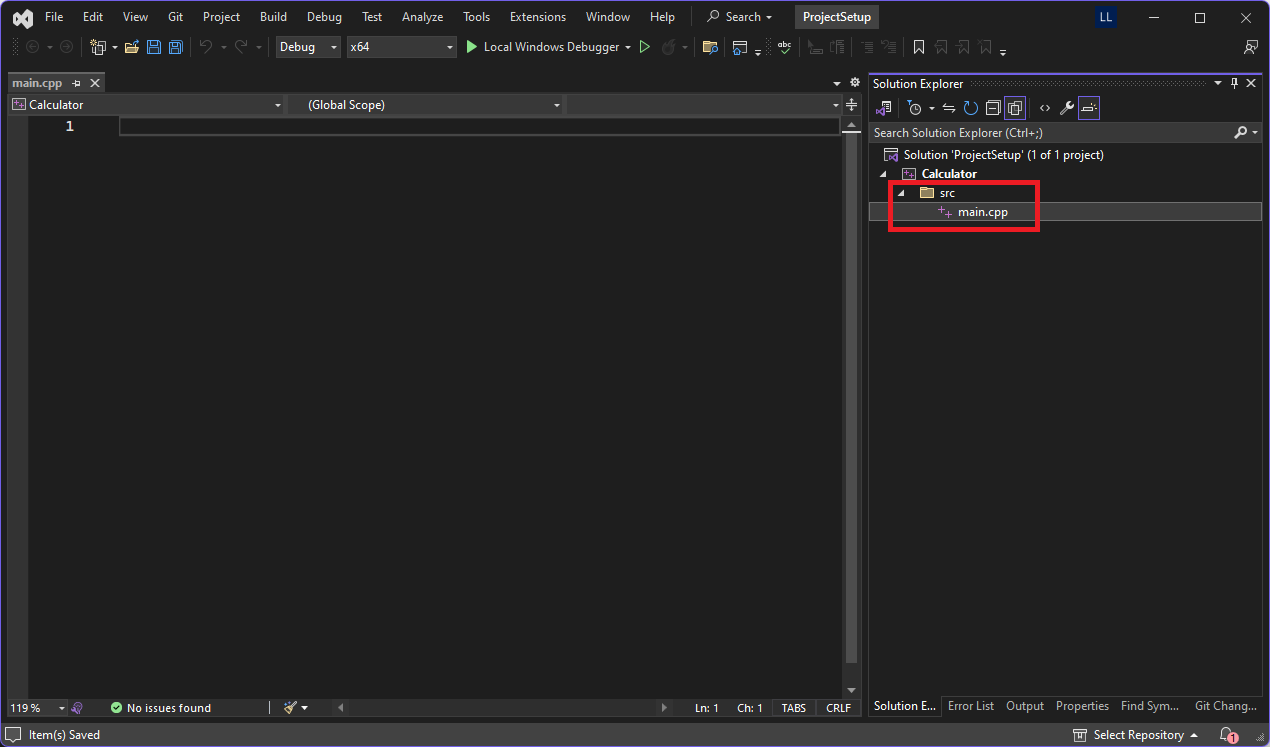This screenshot has width=1270, height=747.
Task: Open Local Windows Debugger dropdown arrow
Action: click(x=628, y=47)
